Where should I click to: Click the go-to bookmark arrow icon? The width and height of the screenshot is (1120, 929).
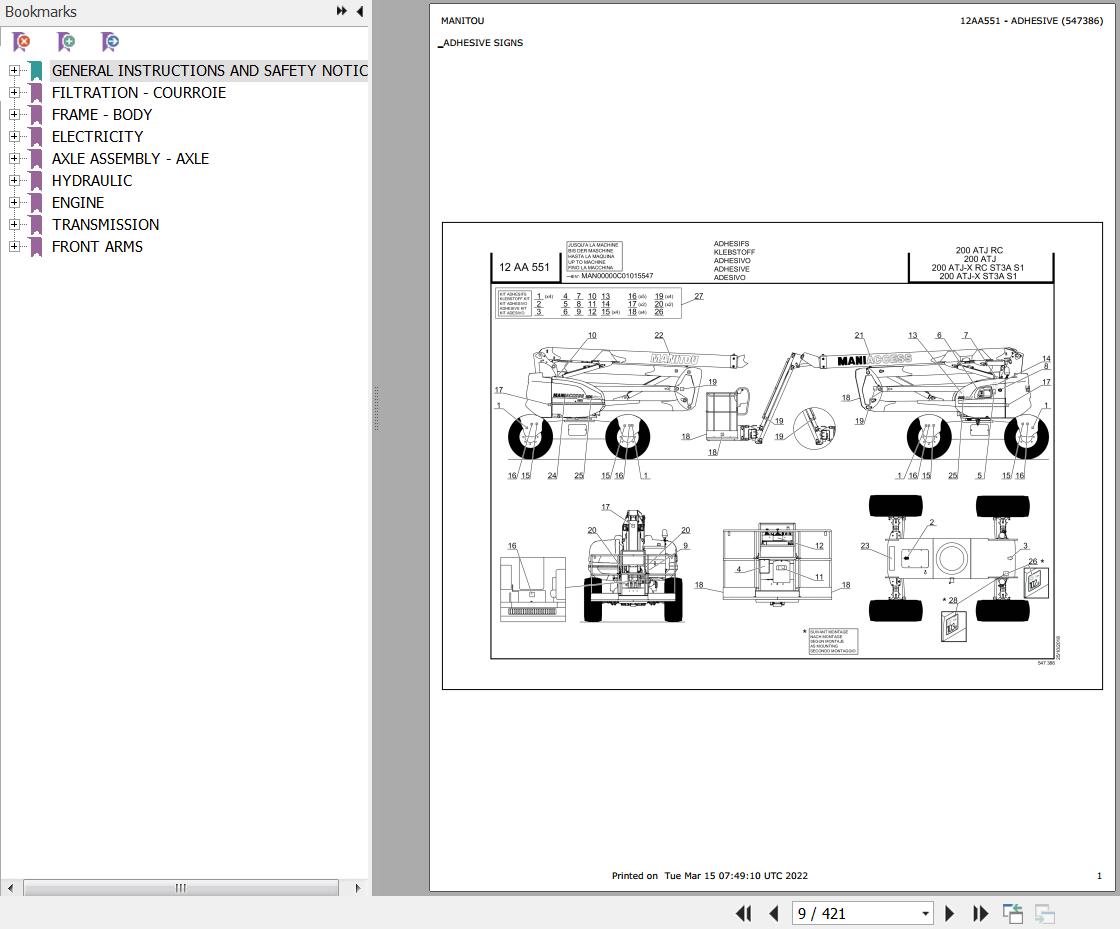[x=110, y=42]
